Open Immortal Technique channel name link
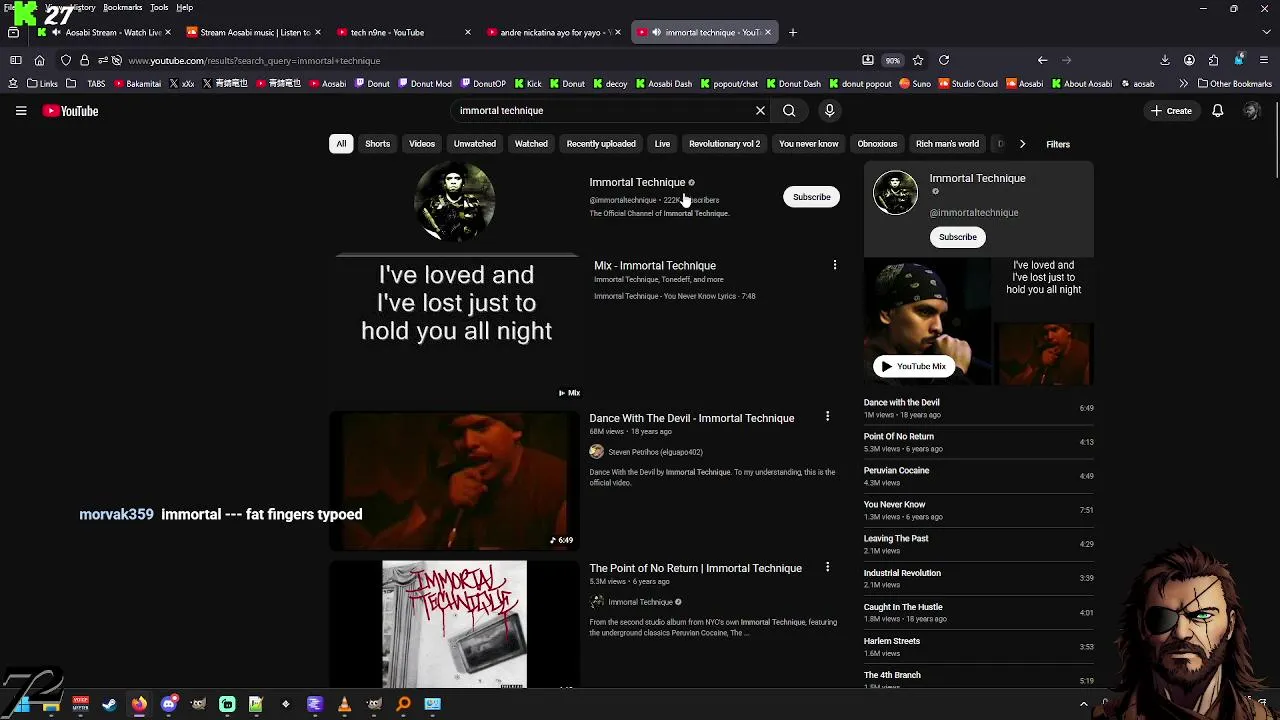1280x720 pixels. (x=637, y=182)
